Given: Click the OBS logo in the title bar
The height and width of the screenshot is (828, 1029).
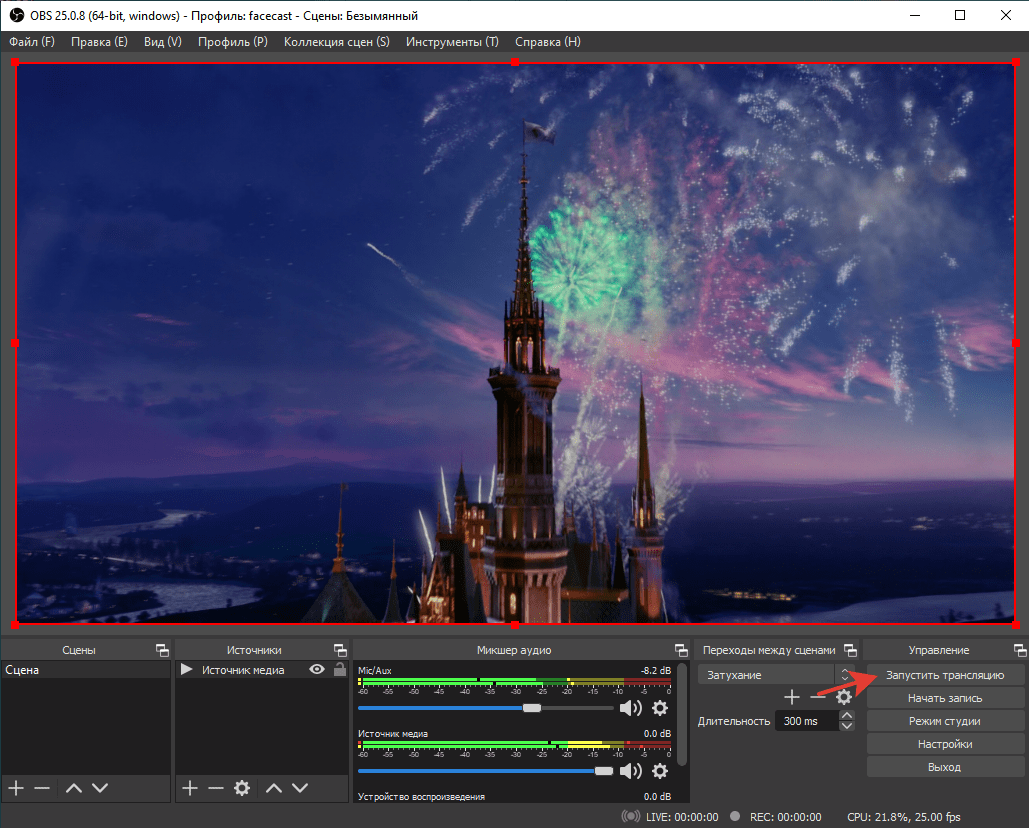Looking at the screenshot, I should pyautogui.click(x=16, y=15).
